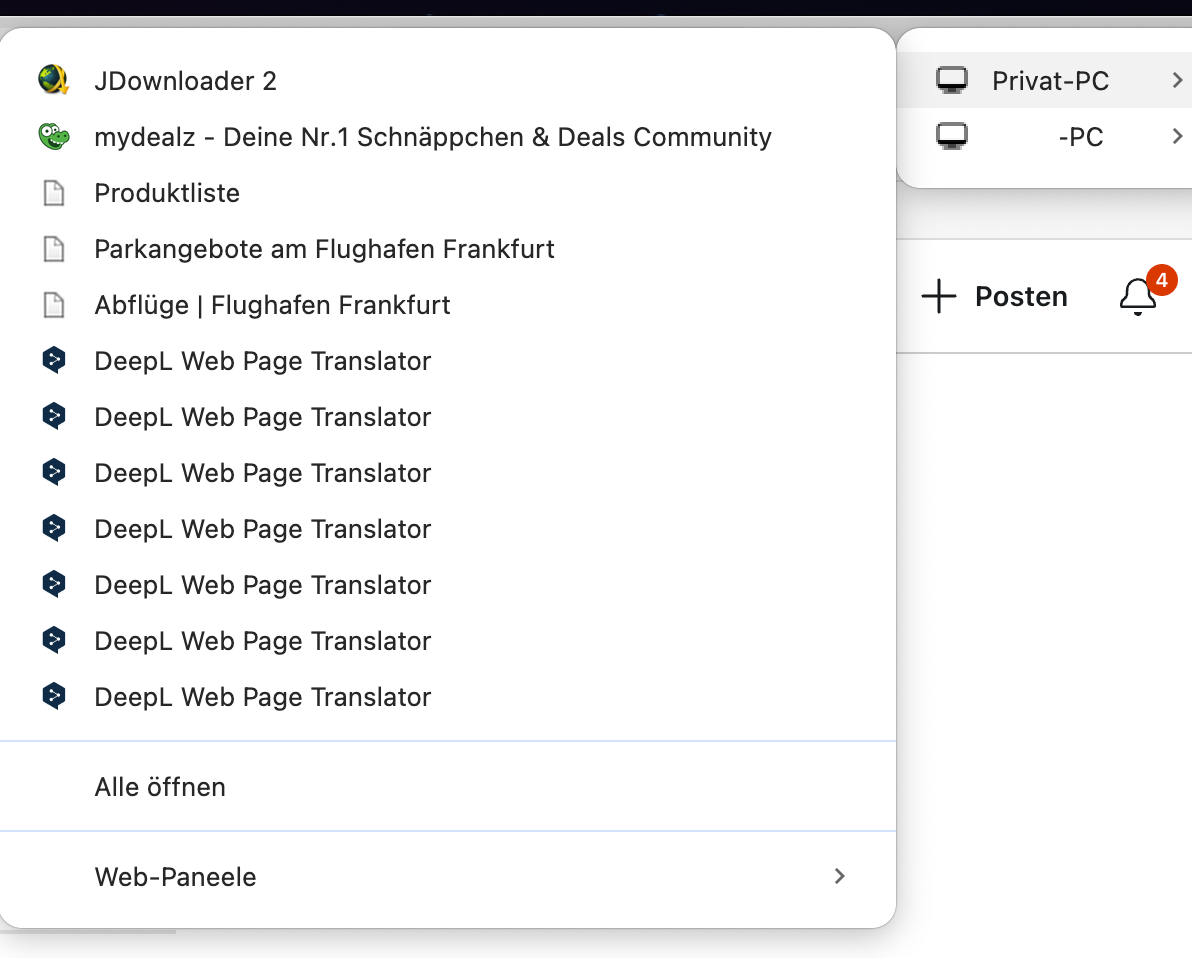The width and height of the screenshot is (1192, 958).
Task: Click the monitor icon beside Privat-PC
Action: click(x=952, y=81)
